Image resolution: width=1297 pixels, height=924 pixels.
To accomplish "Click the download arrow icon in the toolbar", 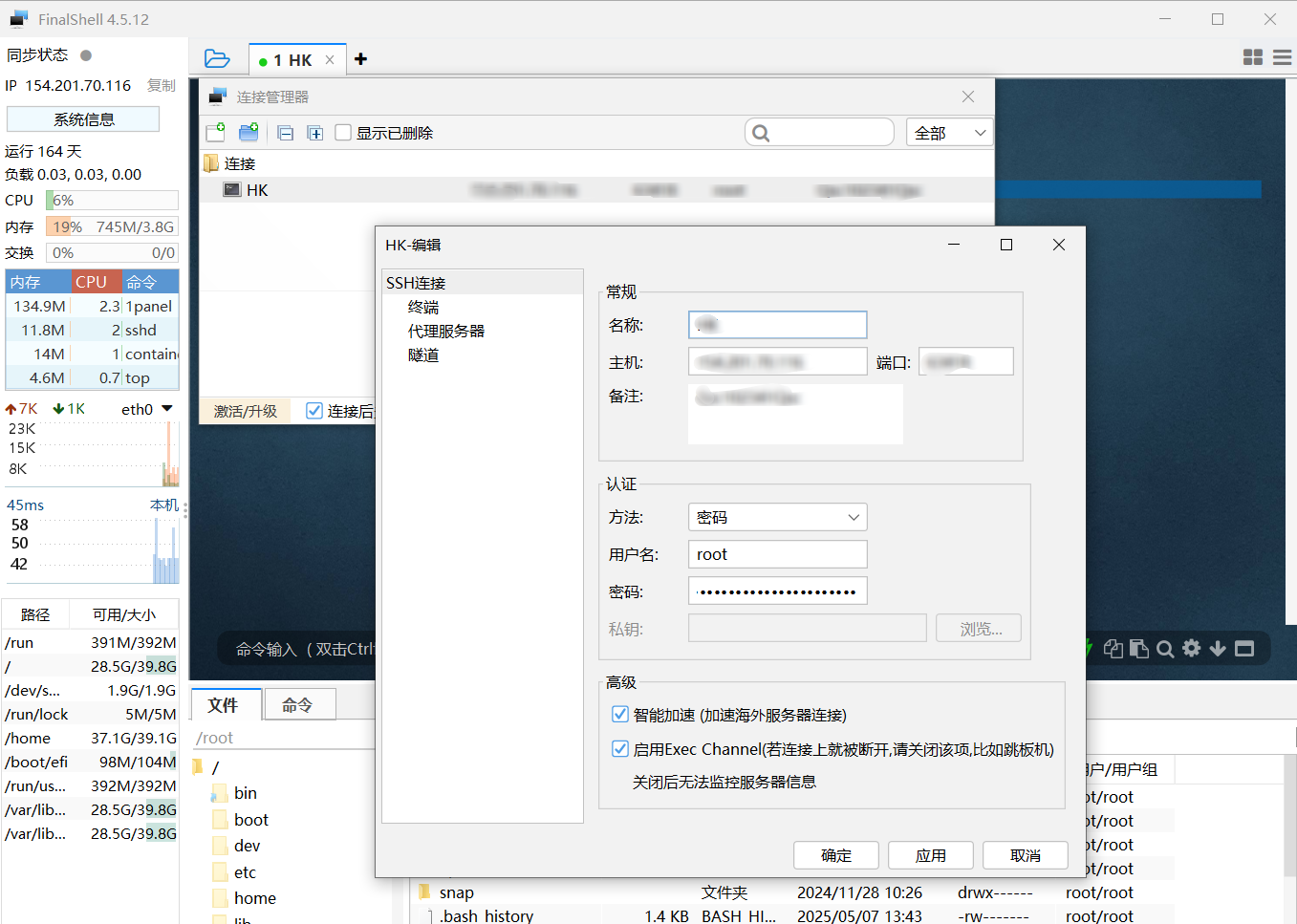I will 1217,649.
